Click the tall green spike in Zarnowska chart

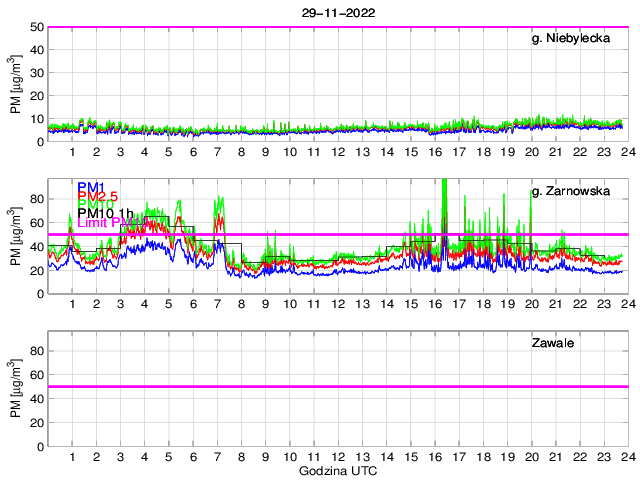[x=443, y=200]
